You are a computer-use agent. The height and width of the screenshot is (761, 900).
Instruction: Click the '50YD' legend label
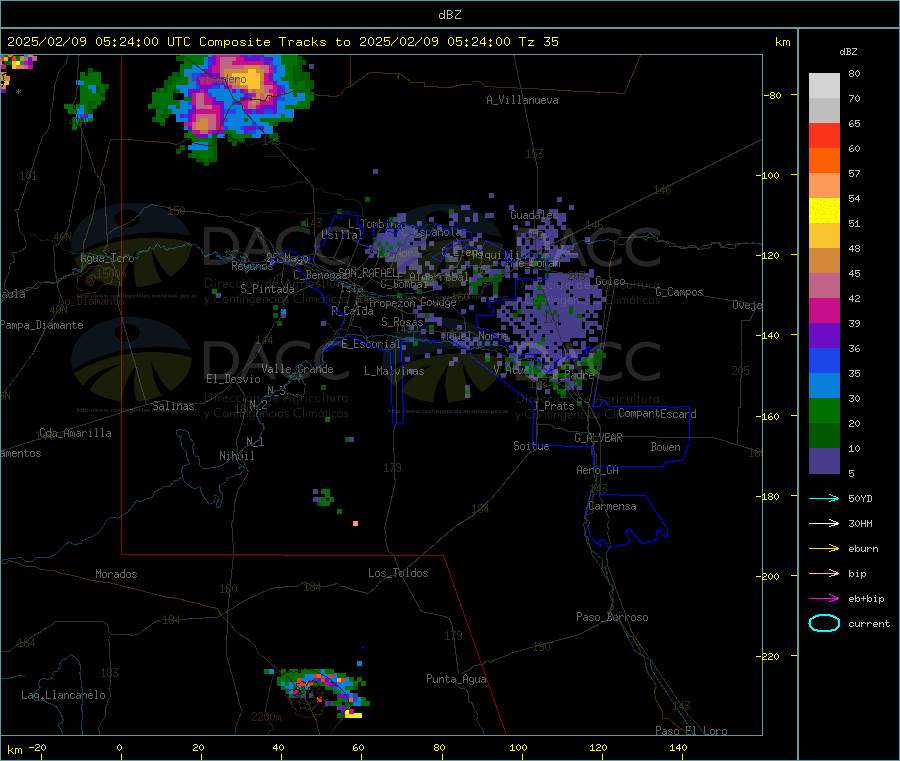coord(860,498)
